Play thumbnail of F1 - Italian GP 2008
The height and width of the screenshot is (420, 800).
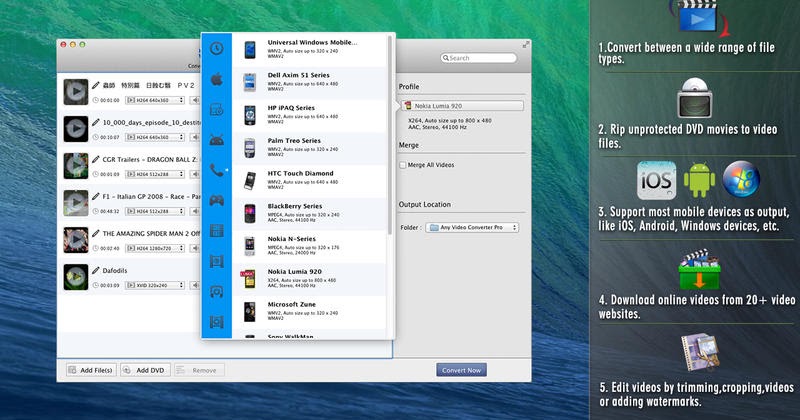click(x=76, y=203)
